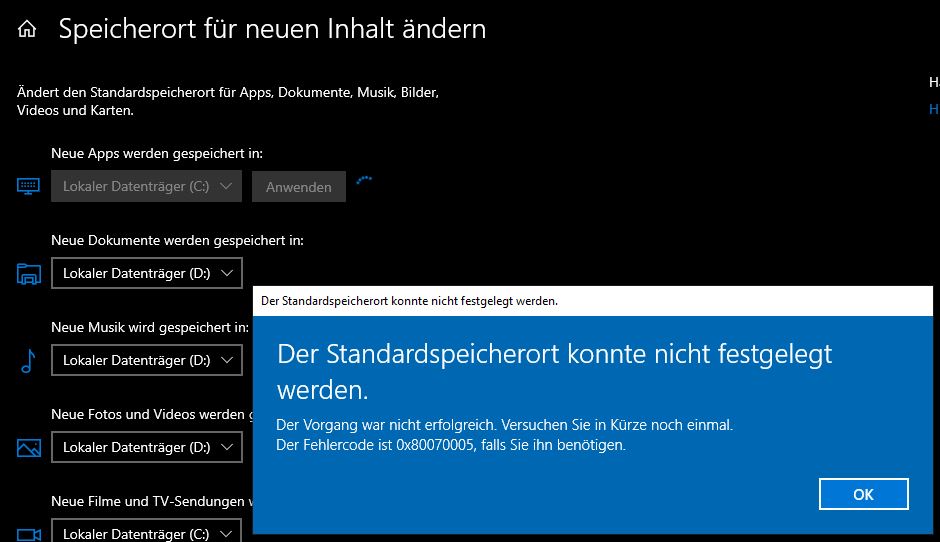940x542 pixels.
Task: Click the large error heading in the dialog
Action: click(554, 369)
